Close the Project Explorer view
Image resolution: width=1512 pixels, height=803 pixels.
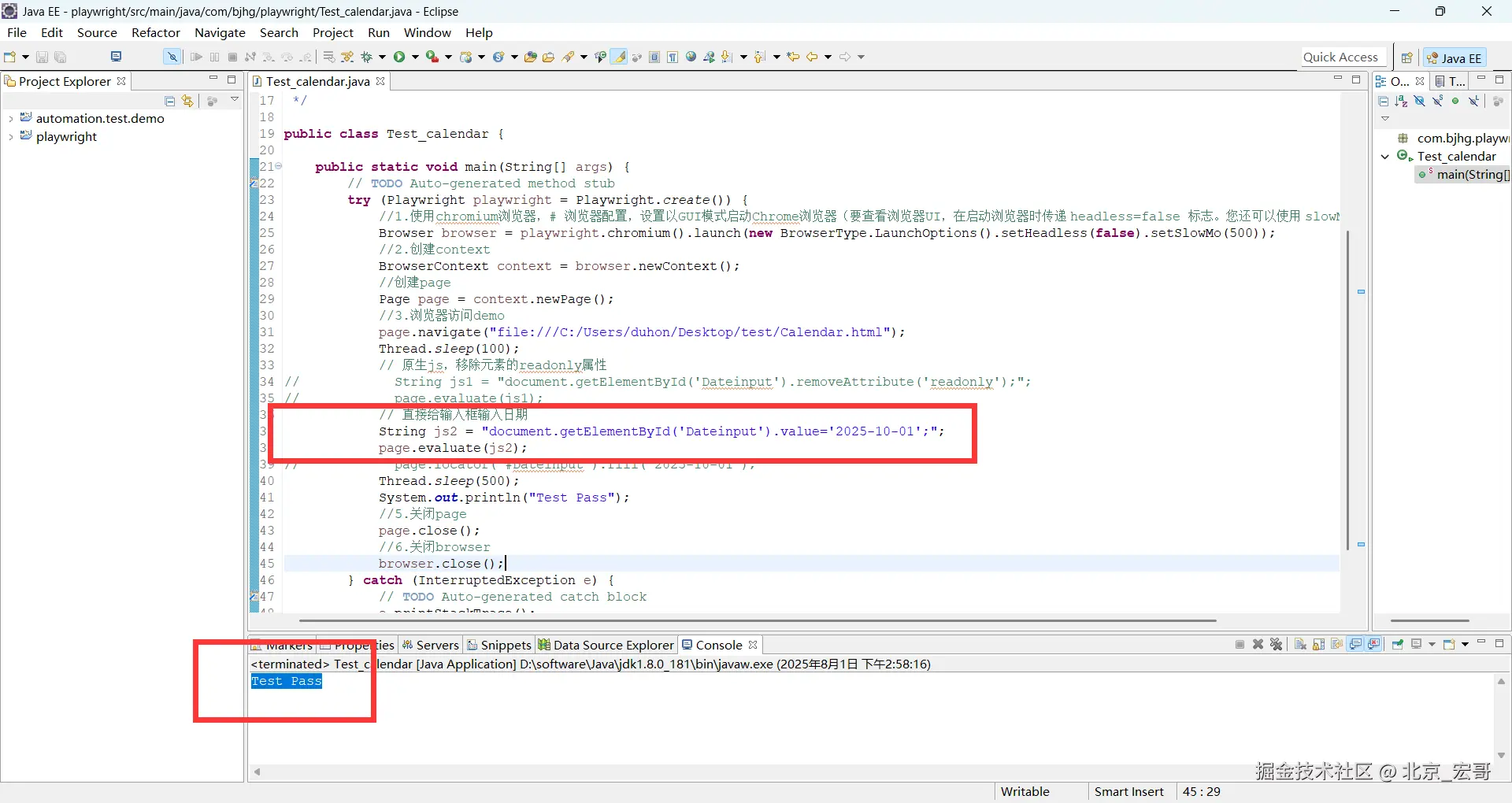coord(121,81)
